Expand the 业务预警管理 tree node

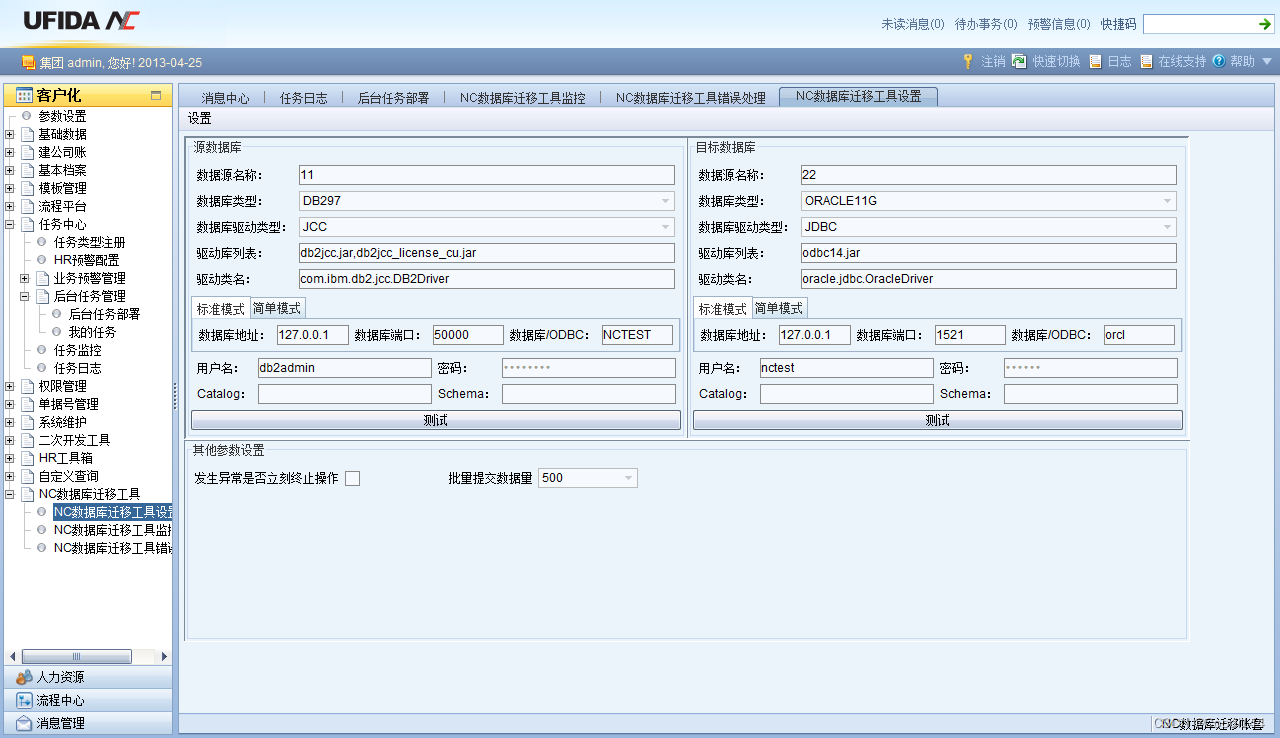coord(25,278)
